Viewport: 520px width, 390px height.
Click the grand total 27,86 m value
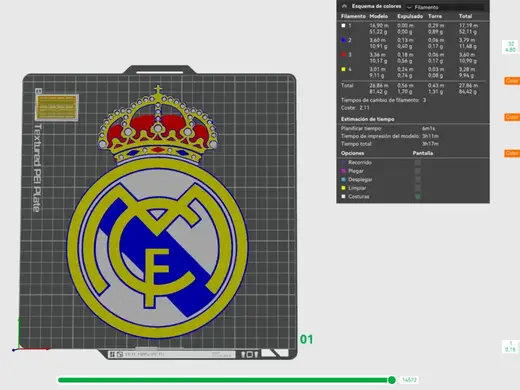click(x=468, y=85)
